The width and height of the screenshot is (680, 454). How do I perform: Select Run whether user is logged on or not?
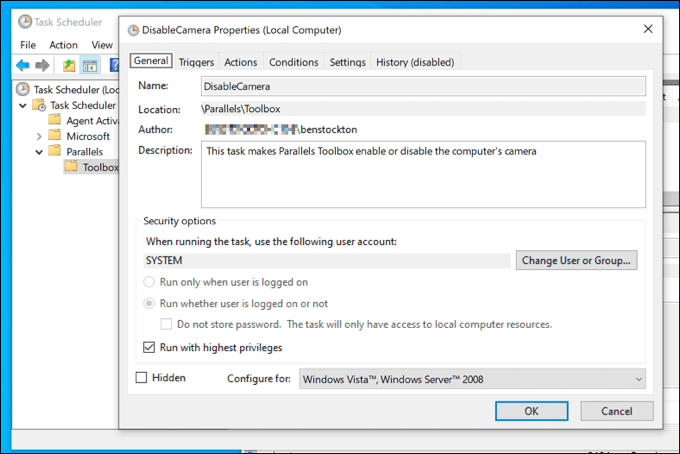[x=149, y=304]
